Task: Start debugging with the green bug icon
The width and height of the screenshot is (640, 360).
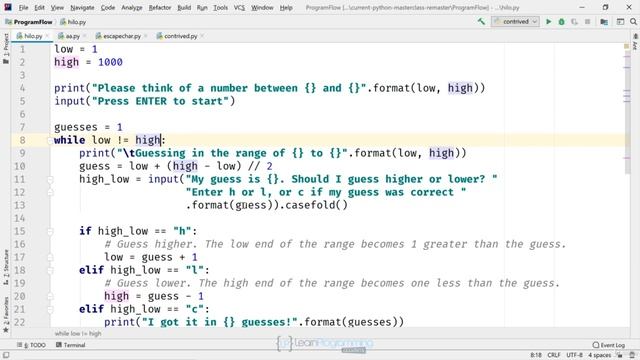Action: click(x=562, y=22)
